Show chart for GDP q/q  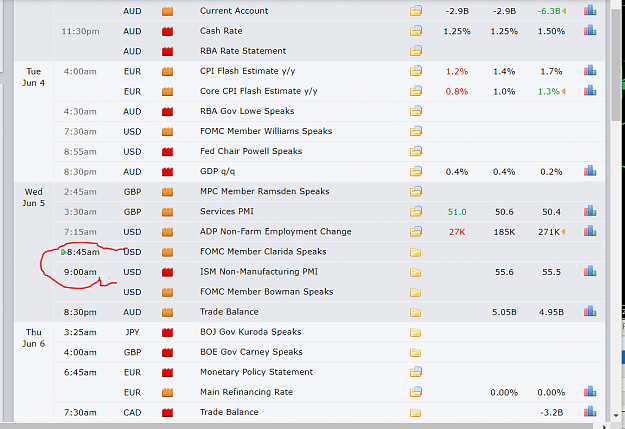590,171
